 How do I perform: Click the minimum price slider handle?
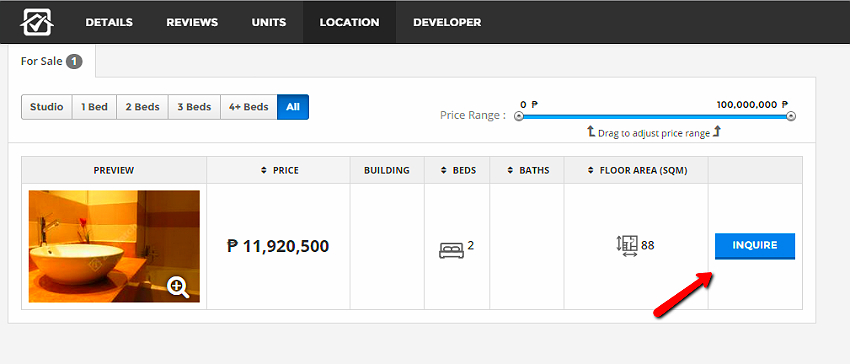point(519,116)
